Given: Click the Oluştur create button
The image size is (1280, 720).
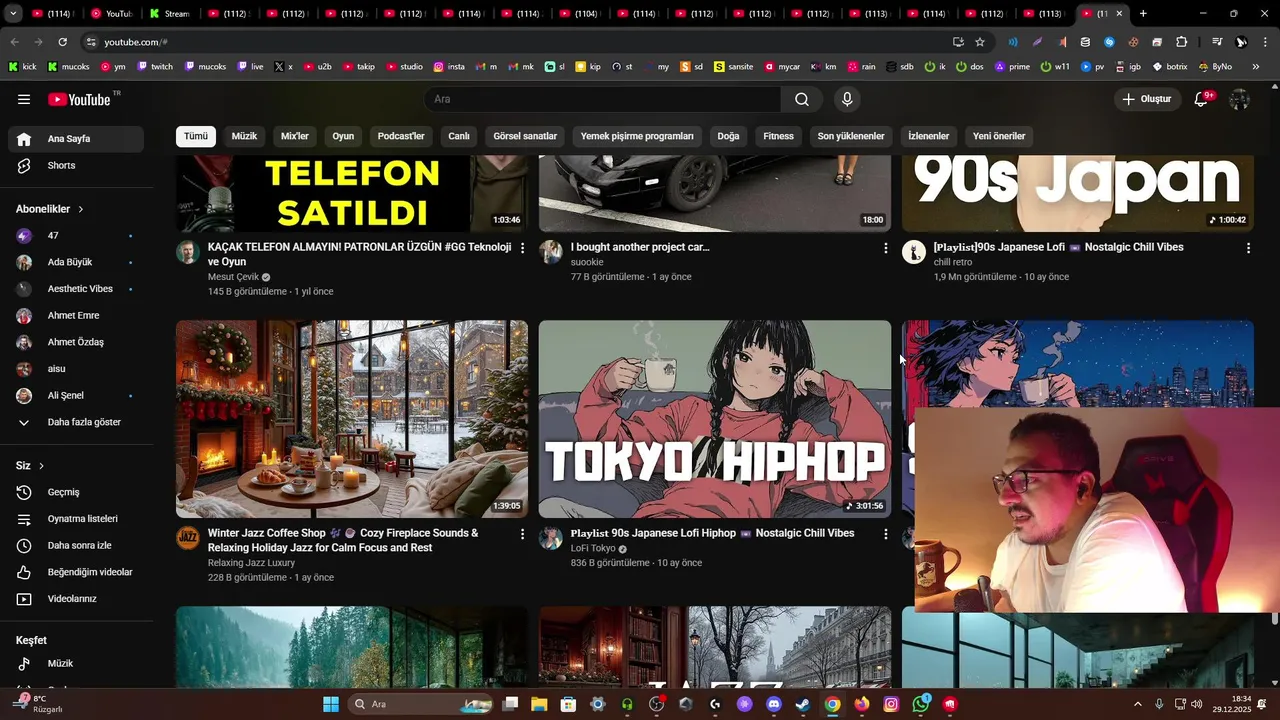Looking at the screenshot, I should [1146, 99].
